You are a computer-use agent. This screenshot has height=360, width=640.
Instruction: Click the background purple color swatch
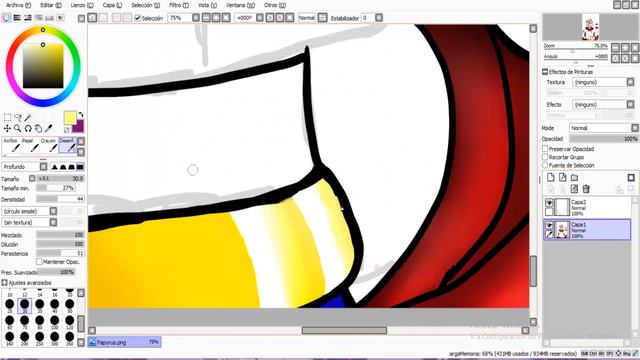78,127
